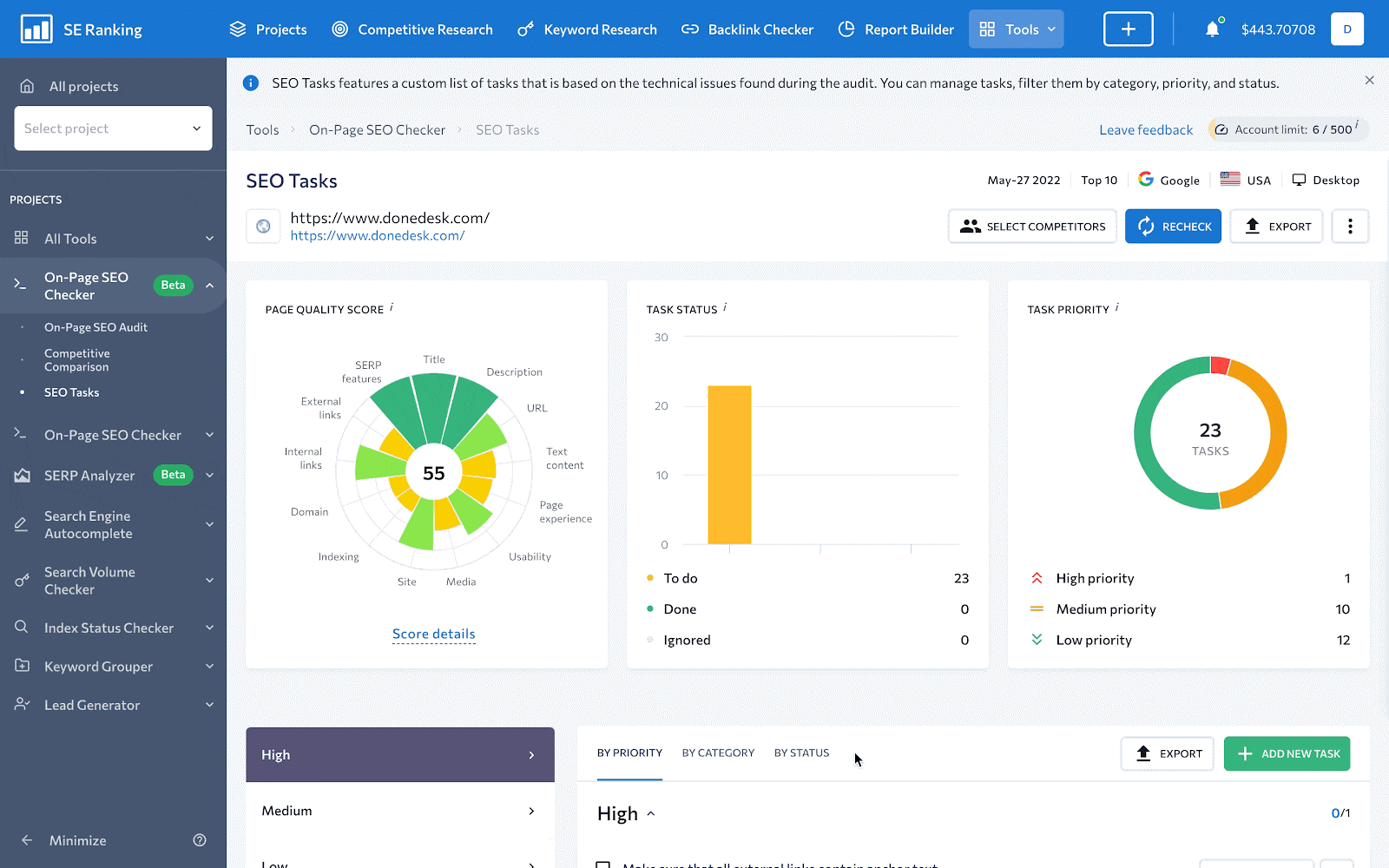The height and width of the screenshot is (868, 1389).
Task: Switch to the By Category tab
Action: click(x=718, y=753)
